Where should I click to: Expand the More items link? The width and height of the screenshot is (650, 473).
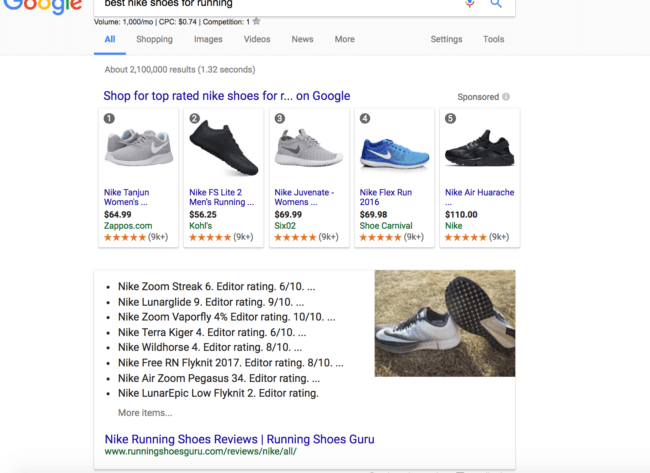click(145, 413)
